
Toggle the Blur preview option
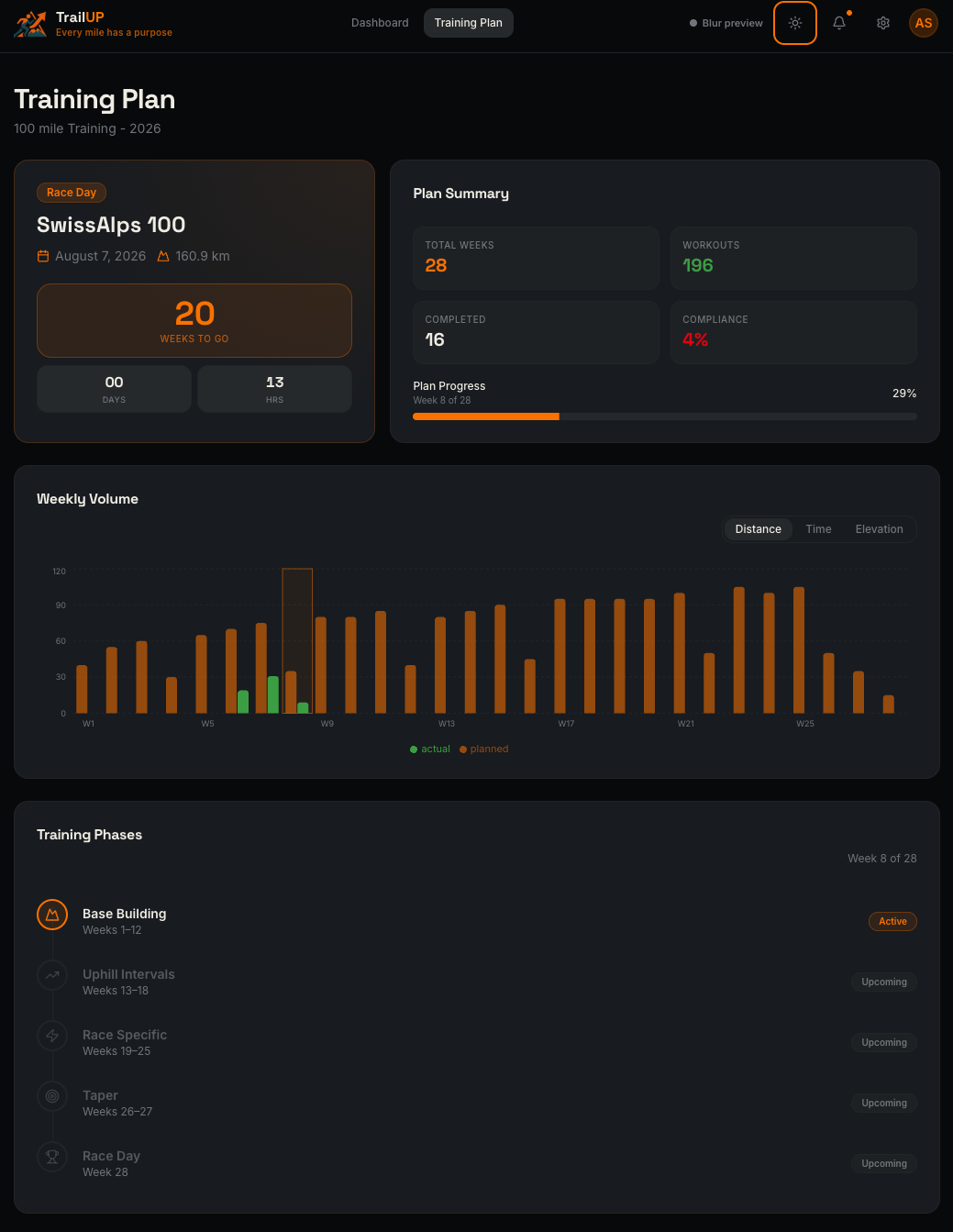(726, 23)
